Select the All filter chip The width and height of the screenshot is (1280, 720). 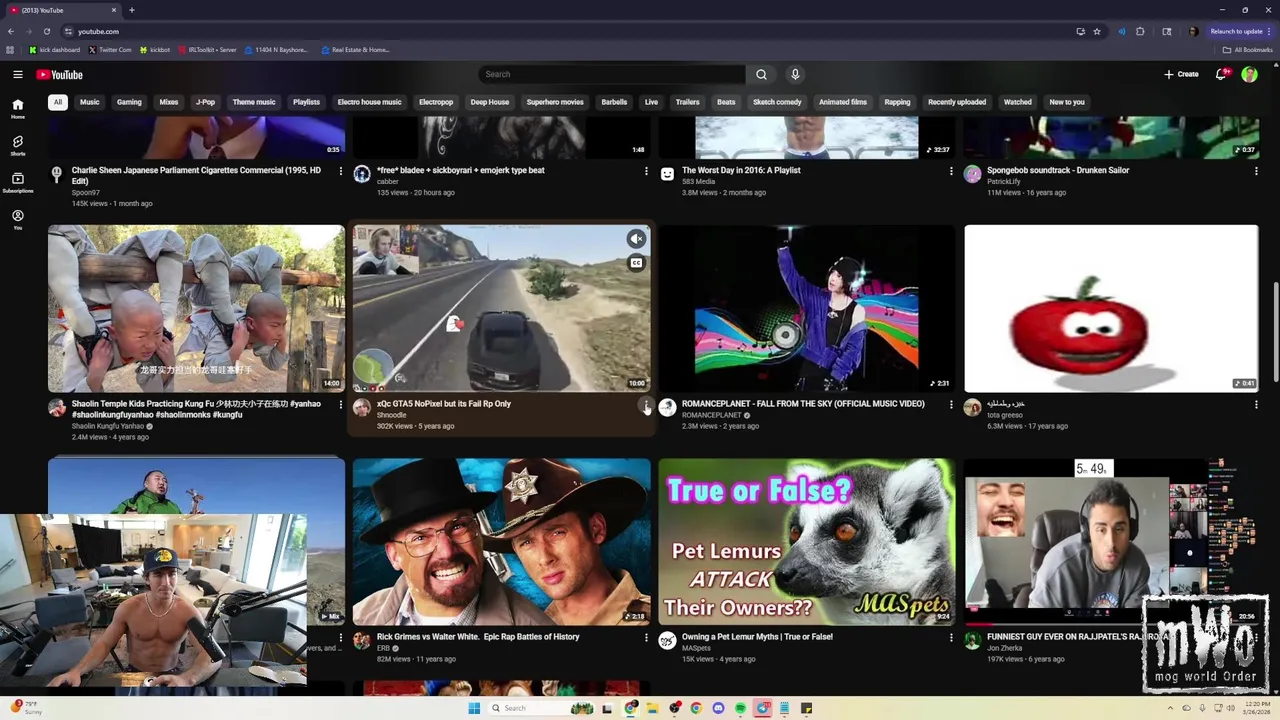pos(58,102)
